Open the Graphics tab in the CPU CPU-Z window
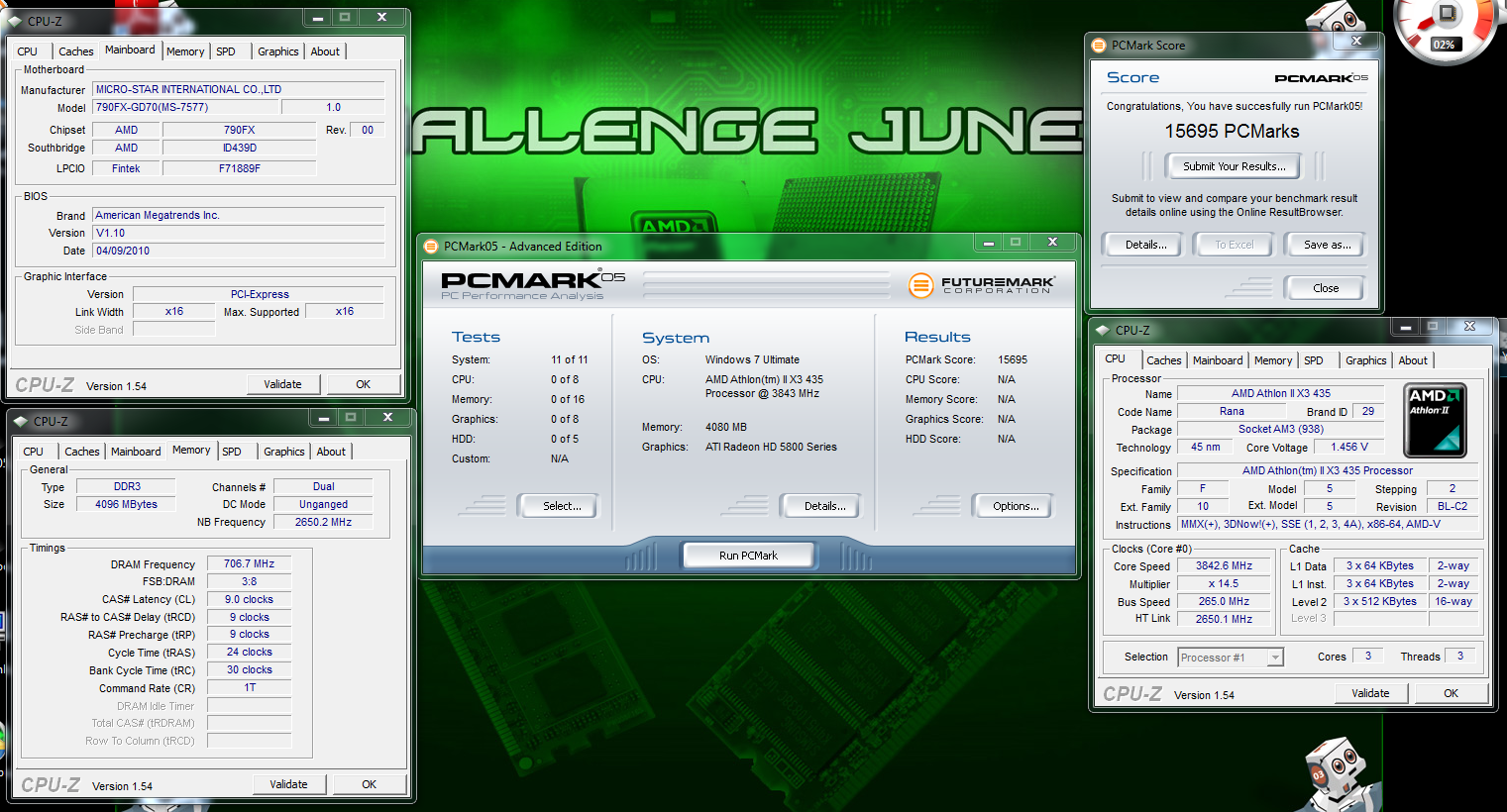The image size is (1507, 812). click(1365, 360)
